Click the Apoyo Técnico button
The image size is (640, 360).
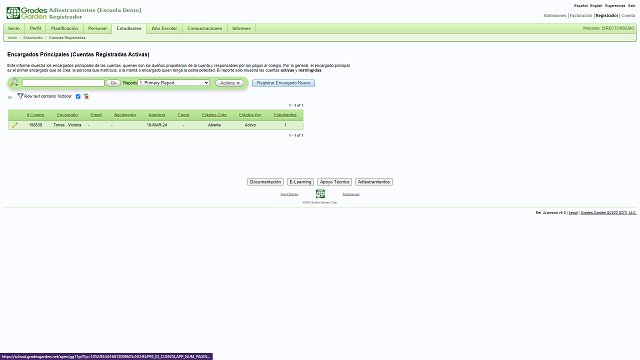coord(334,182)
